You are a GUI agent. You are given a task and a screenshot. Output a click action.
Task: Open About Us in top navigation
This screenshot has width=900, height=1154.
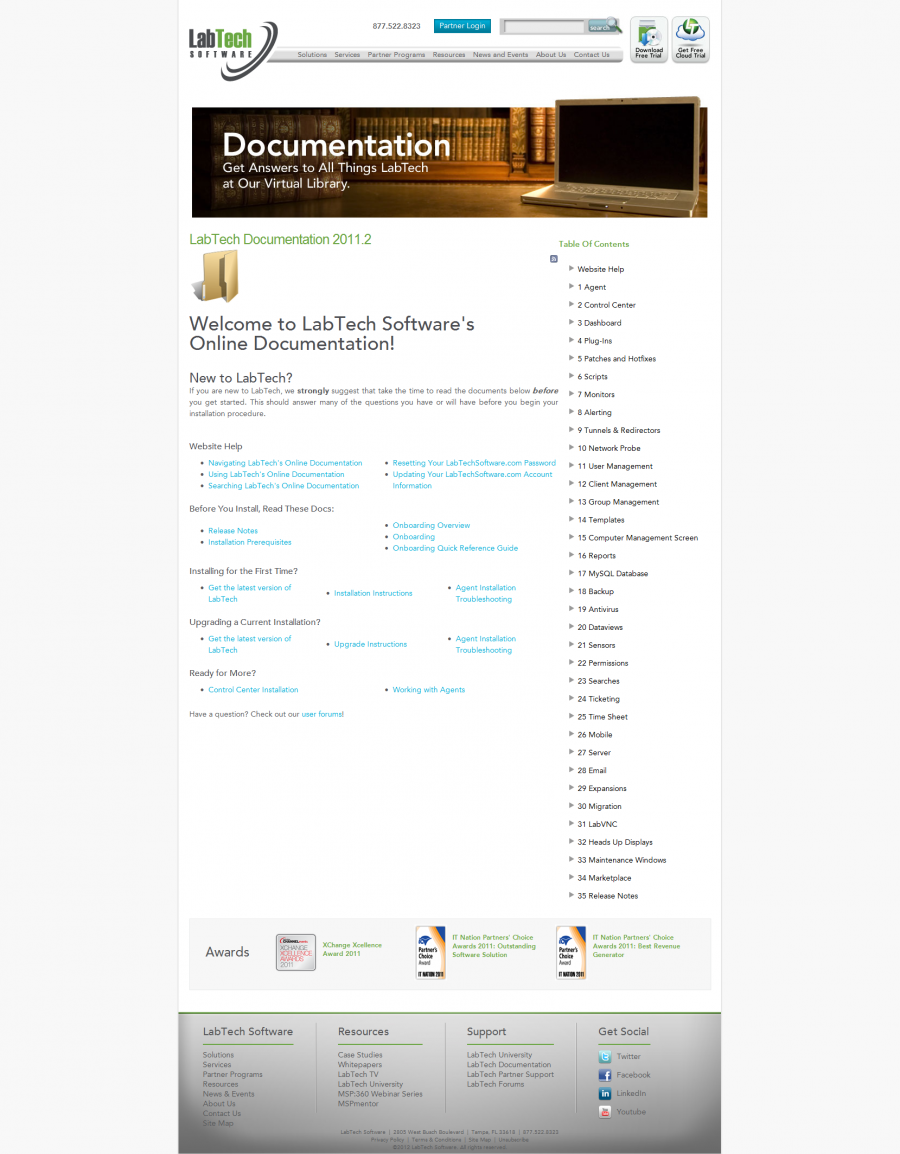click(551, 54)
